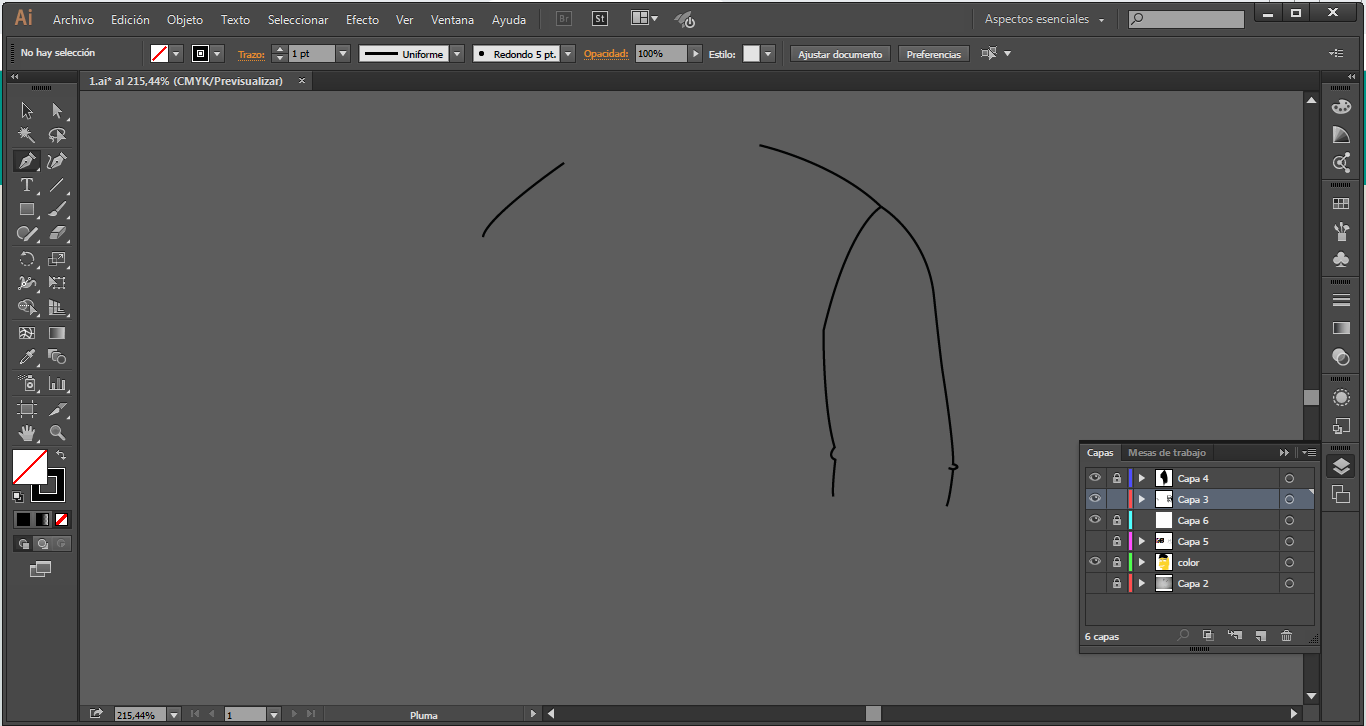Unlock the Capa 4 layer

tap(1117, 478)
